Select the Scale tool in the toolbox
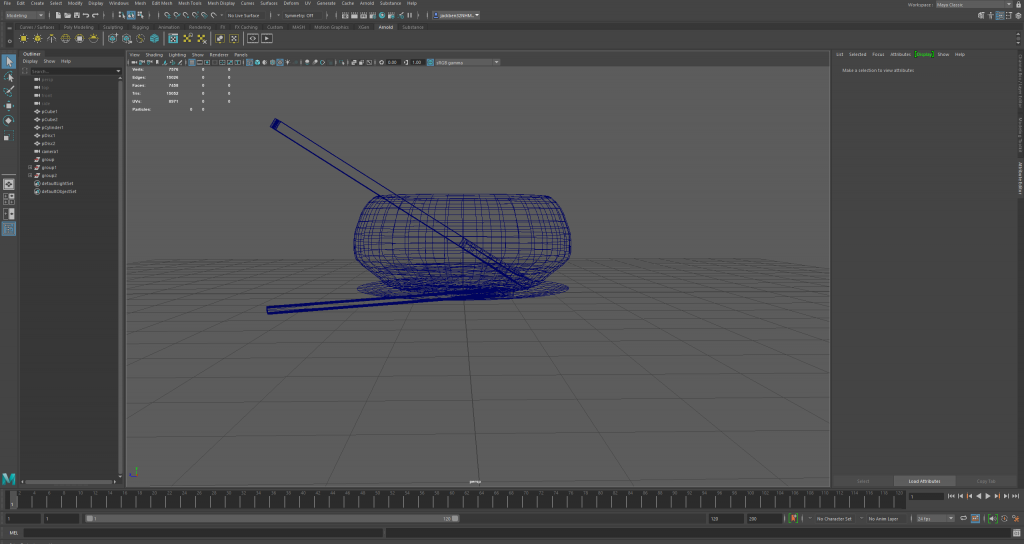 (x=9, y=135)
